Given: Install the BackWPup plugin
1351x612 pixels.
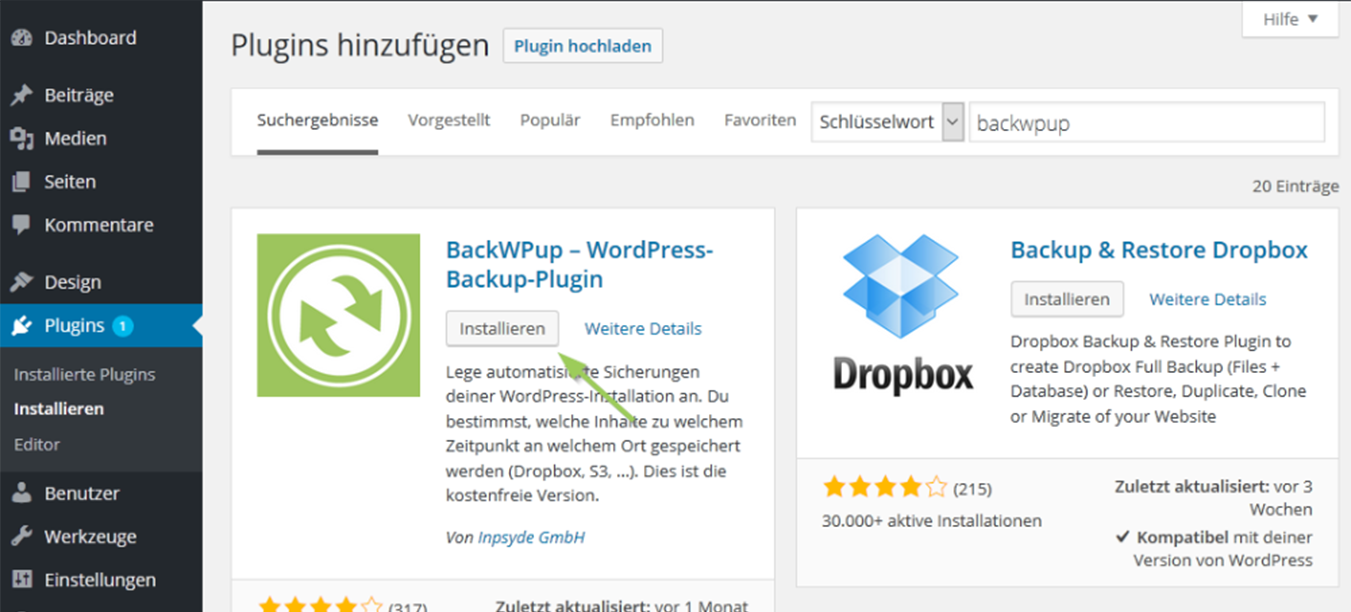Looking at the screenshot, I should tap(502, 328).
